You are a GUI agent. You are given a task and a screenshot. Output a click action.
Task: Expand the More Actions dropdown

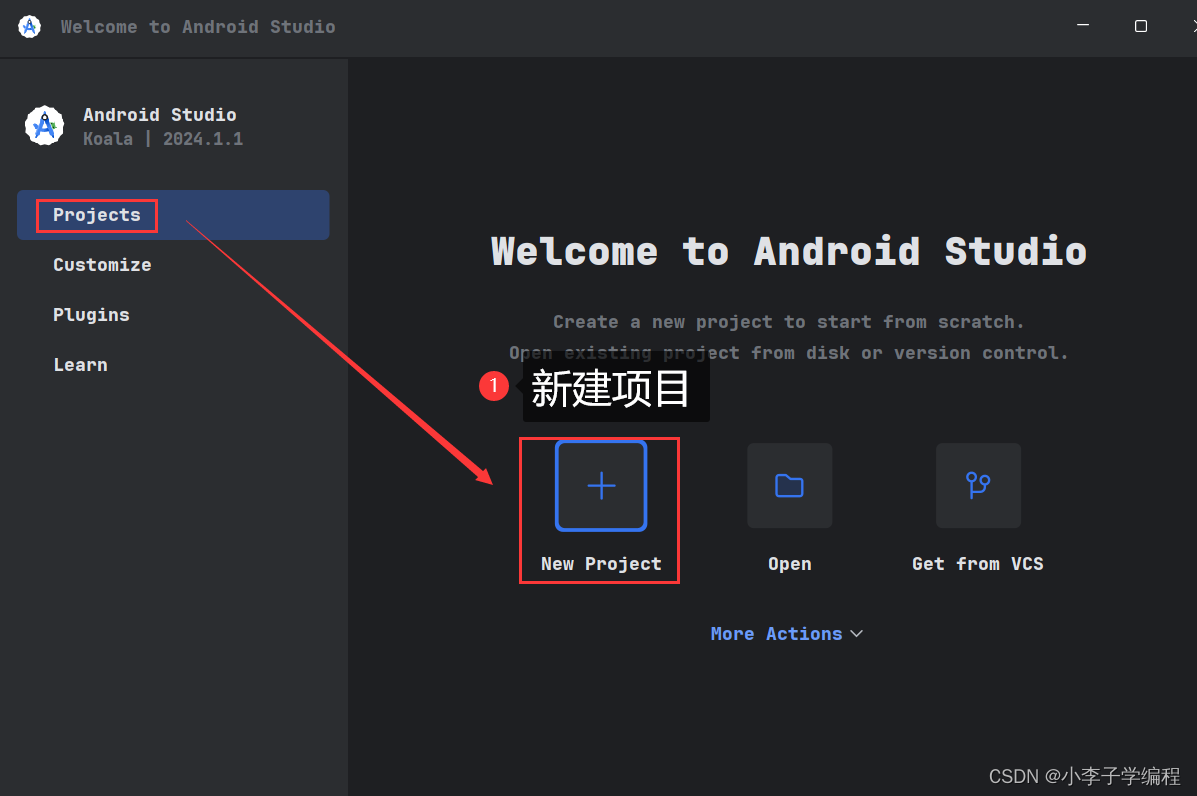(786, 633)
